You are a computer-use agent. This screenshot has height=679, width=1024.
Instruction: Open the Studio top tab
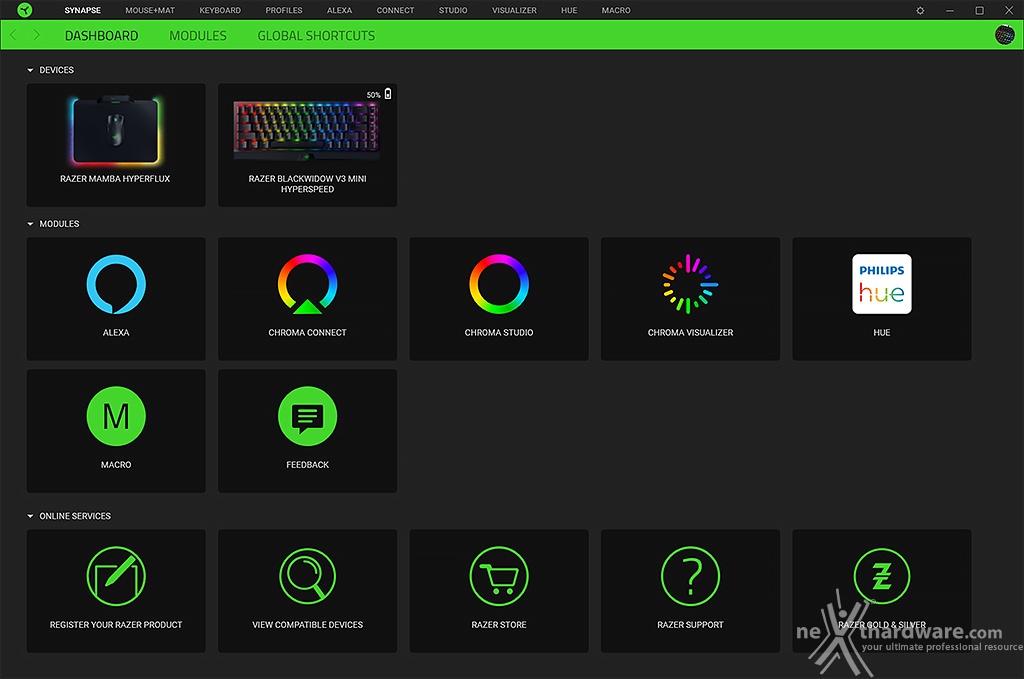point(453,10)
